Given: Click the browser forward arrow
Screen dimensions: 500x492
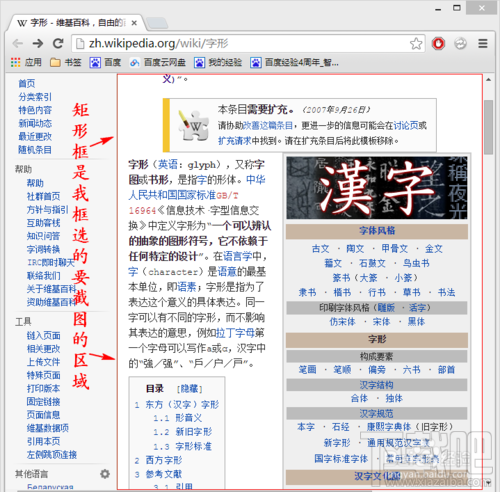Looking at the screenshot, I should [x=38, y=43].
